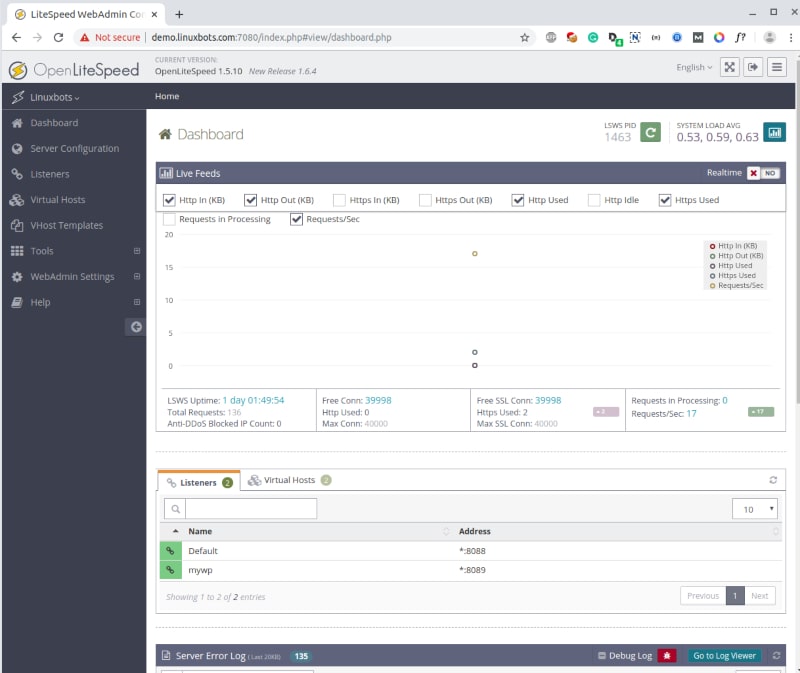Open the hamburger menu icon in header
The width and height of the screenshot is (800, 673).
click(777, 67)
